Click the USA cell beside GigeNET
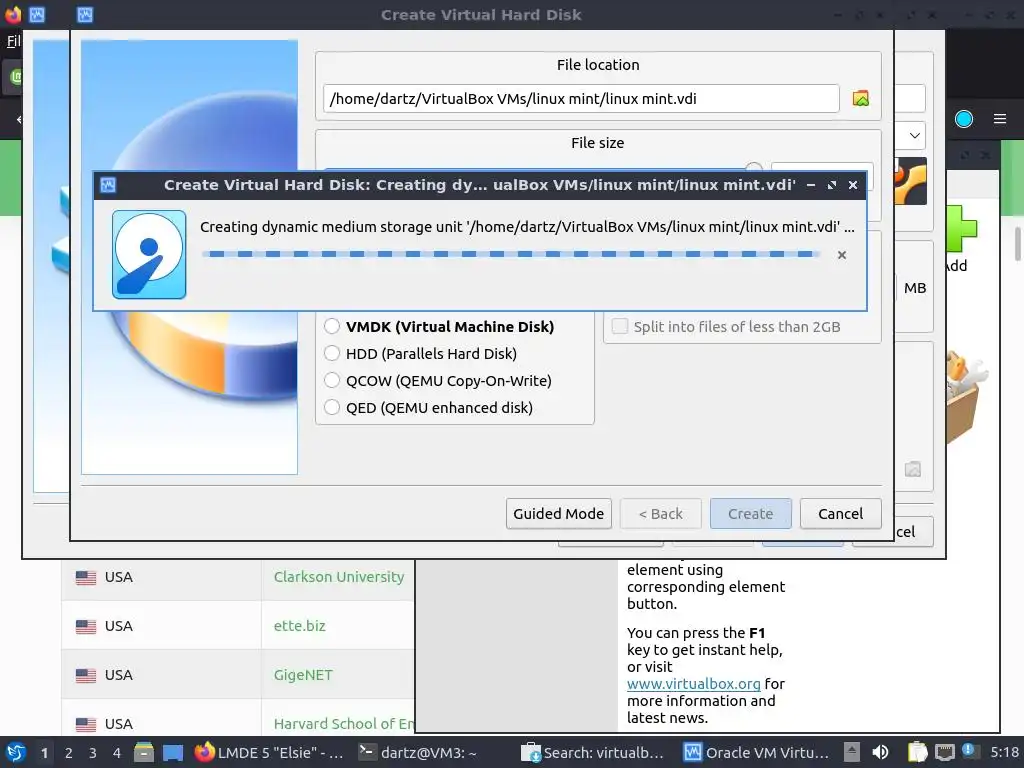 161,675
